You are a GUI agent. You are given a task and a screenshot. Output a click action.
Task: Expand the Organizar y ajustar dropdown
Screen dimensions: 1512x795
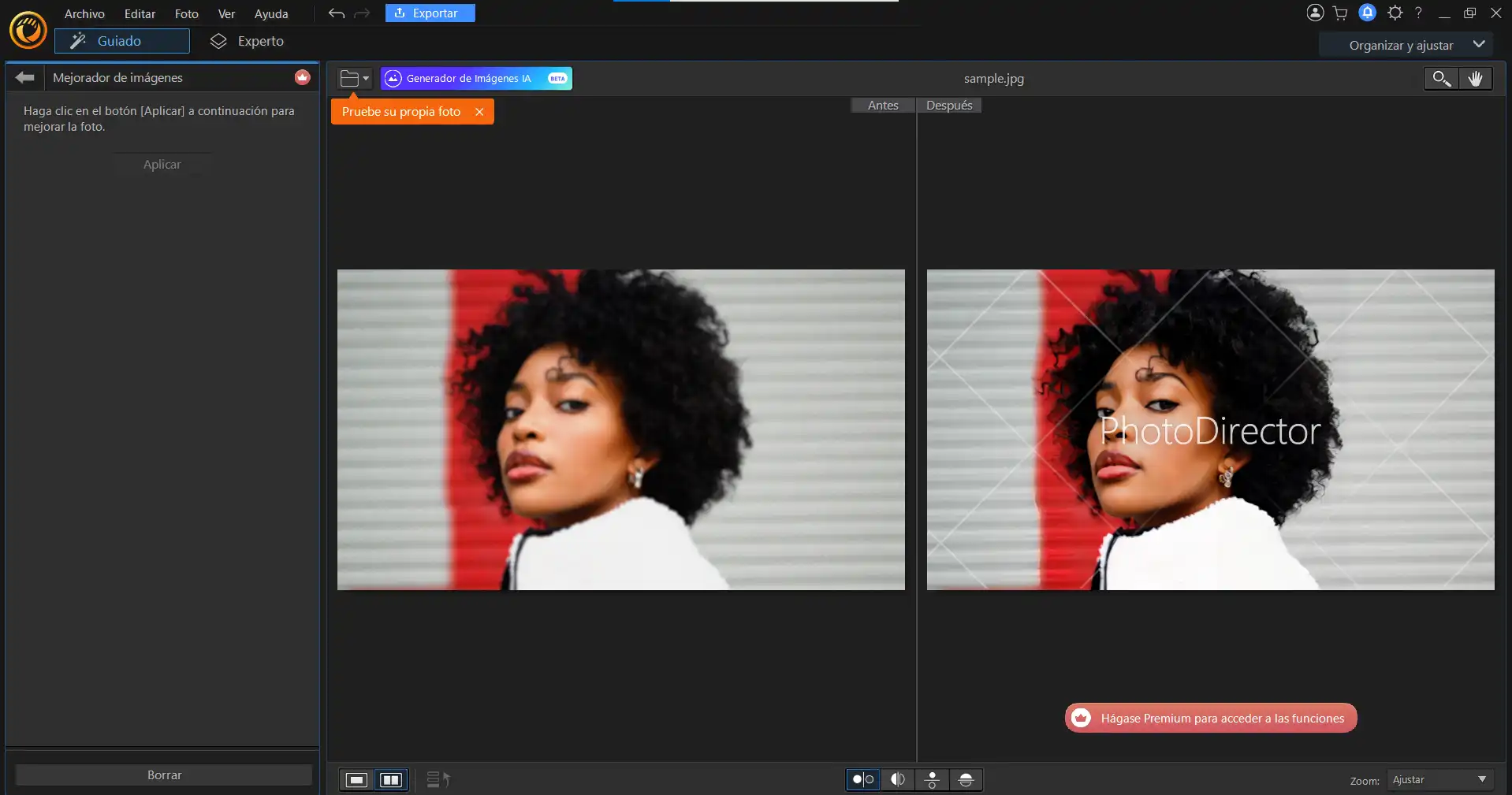(1480, 45)
